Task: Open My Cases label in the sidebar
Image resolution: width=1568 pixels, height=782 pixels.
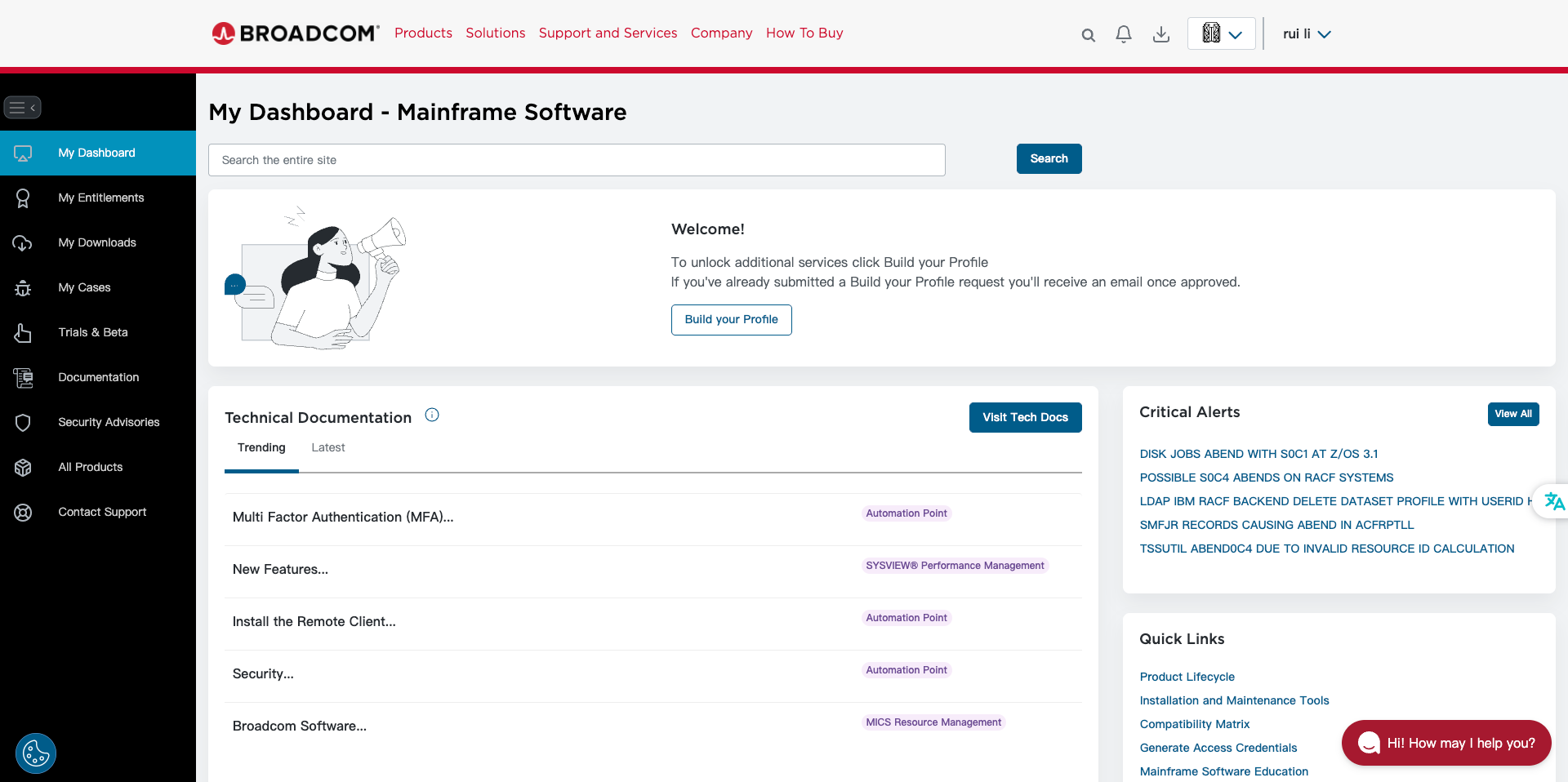Action: (x=84, y=288)
